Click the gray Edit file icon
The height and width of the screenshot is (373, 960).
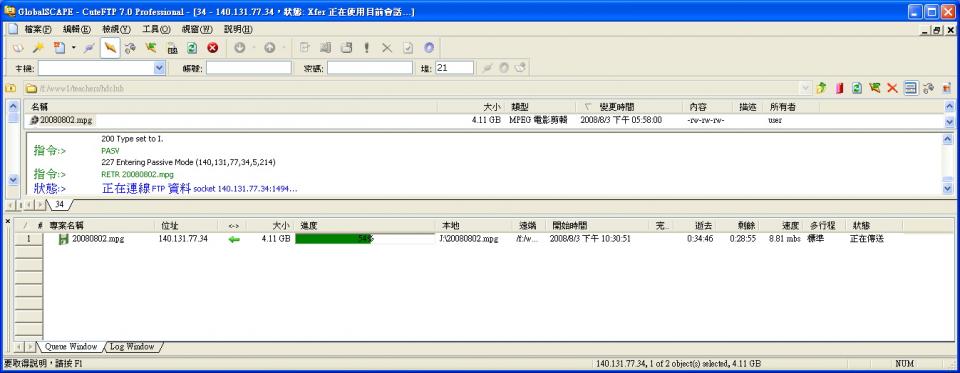tap(304, 48)
